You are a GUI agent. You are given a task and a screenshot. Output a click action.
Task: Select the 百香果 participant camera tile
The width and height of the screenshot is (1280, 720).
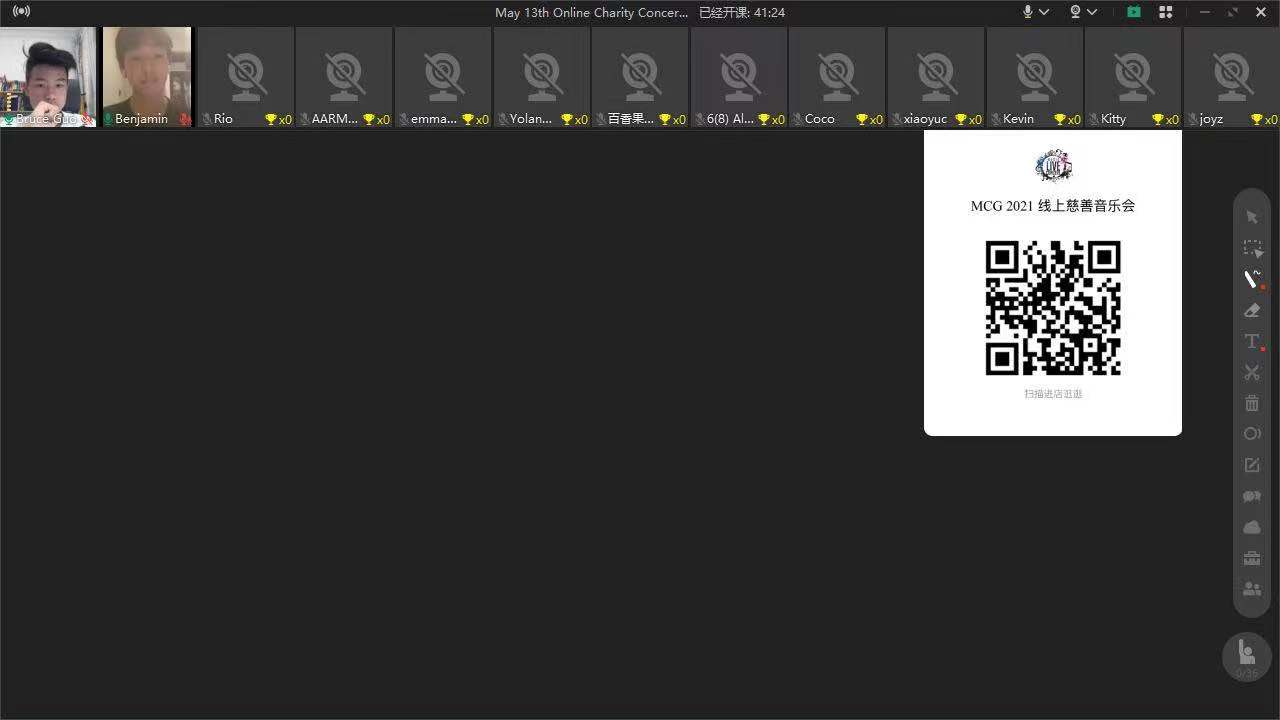640,77
